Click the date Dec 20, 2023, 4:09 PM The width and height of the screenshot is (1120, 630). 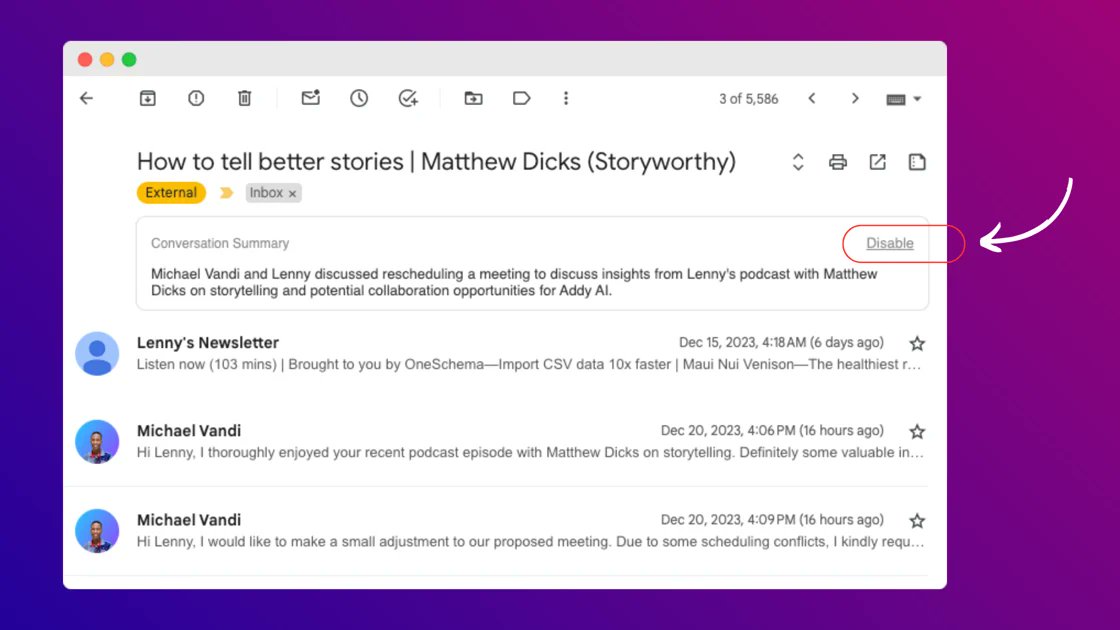[x=772, y=520]
